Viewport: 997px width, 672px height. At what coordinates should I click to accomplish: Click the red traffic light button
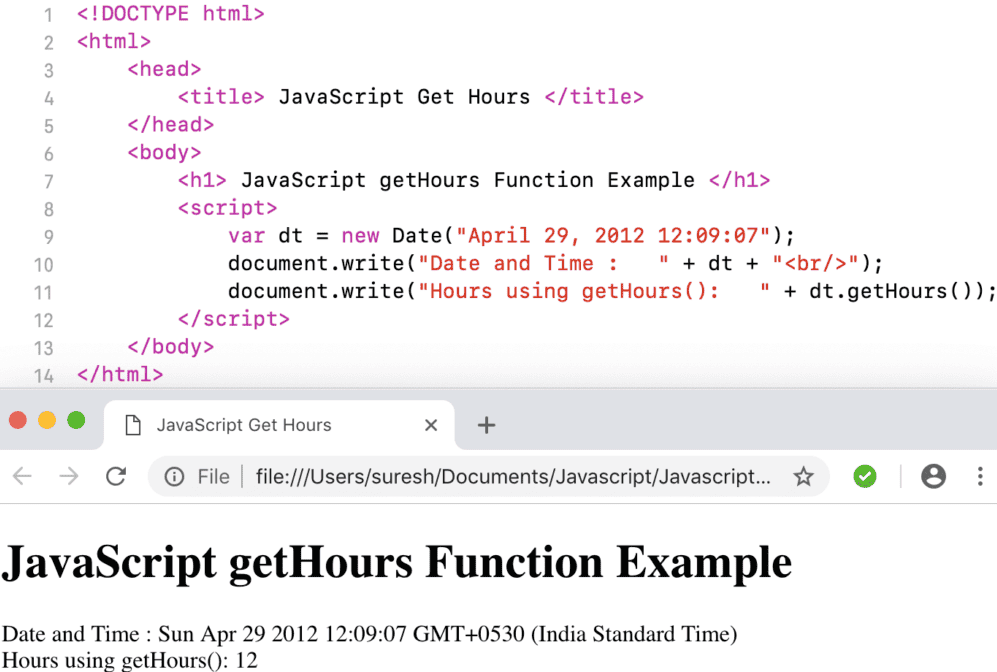[x=17, y=421]
